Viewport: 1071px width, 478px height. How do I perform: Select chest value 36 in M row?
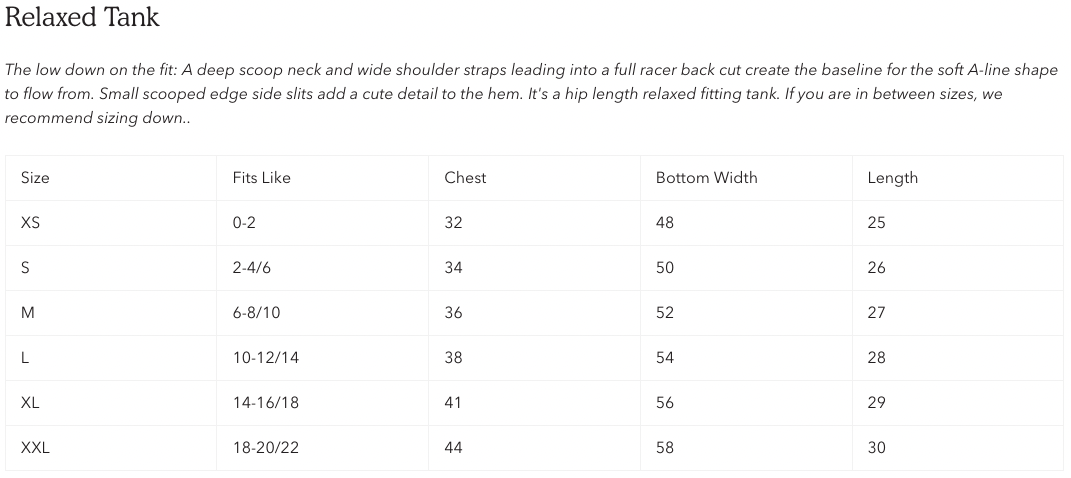[x=453, y=313]
